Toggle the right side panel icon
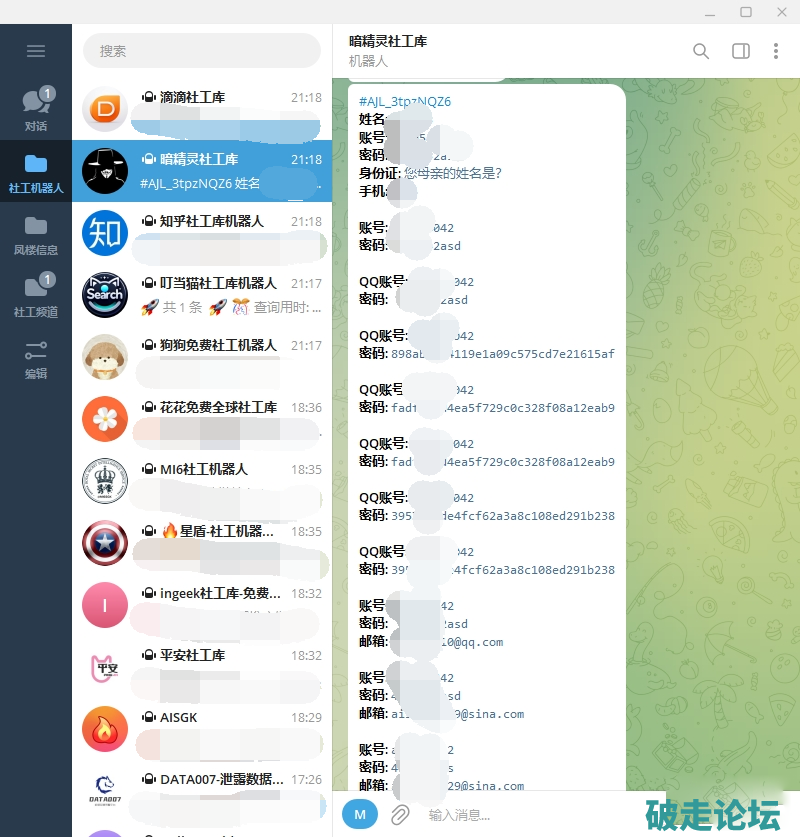This screenshot has height=837, width=800. tap(741, 51)
